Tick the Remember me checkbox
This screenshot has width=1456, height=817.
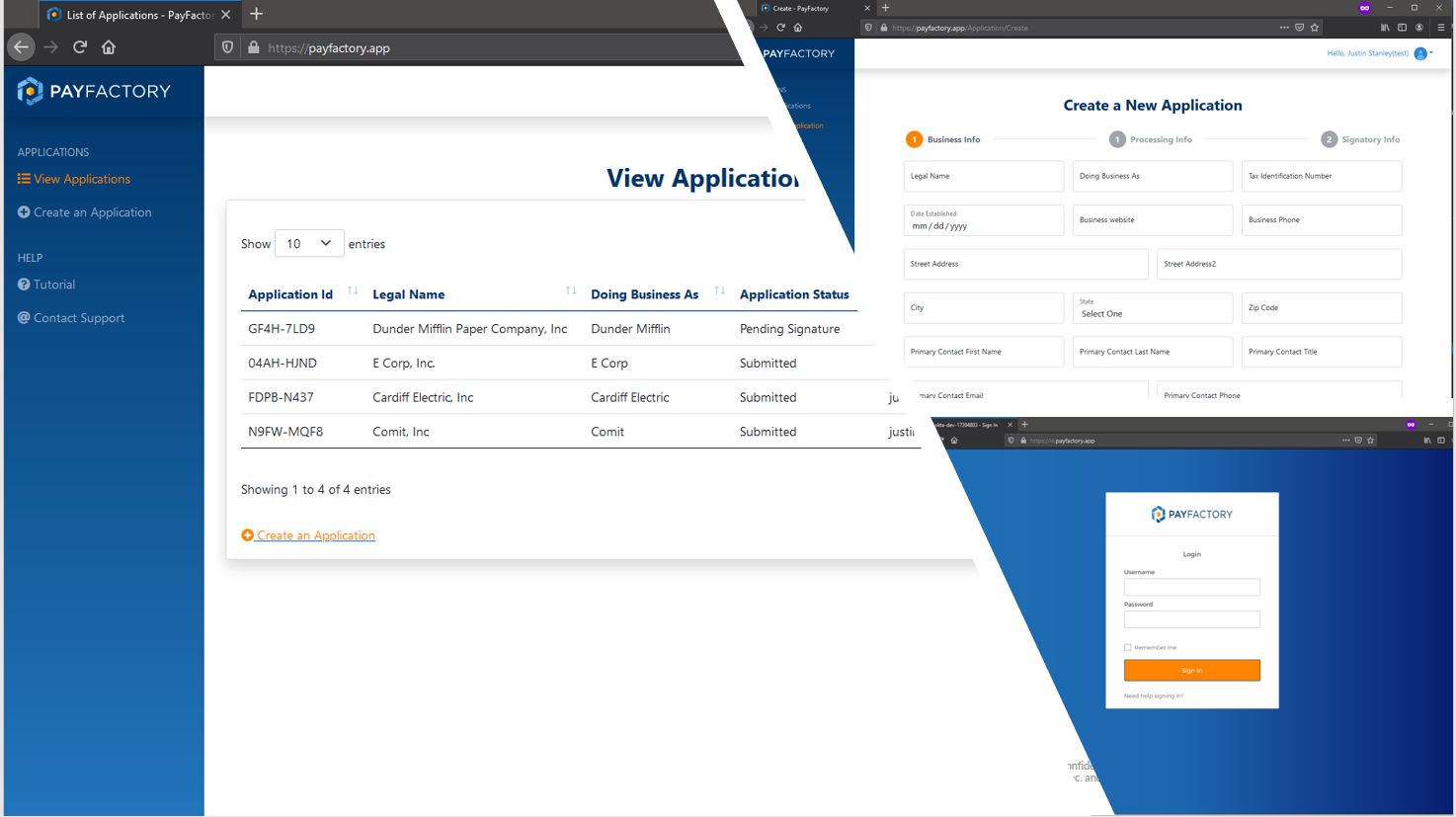click(1127, 648)
